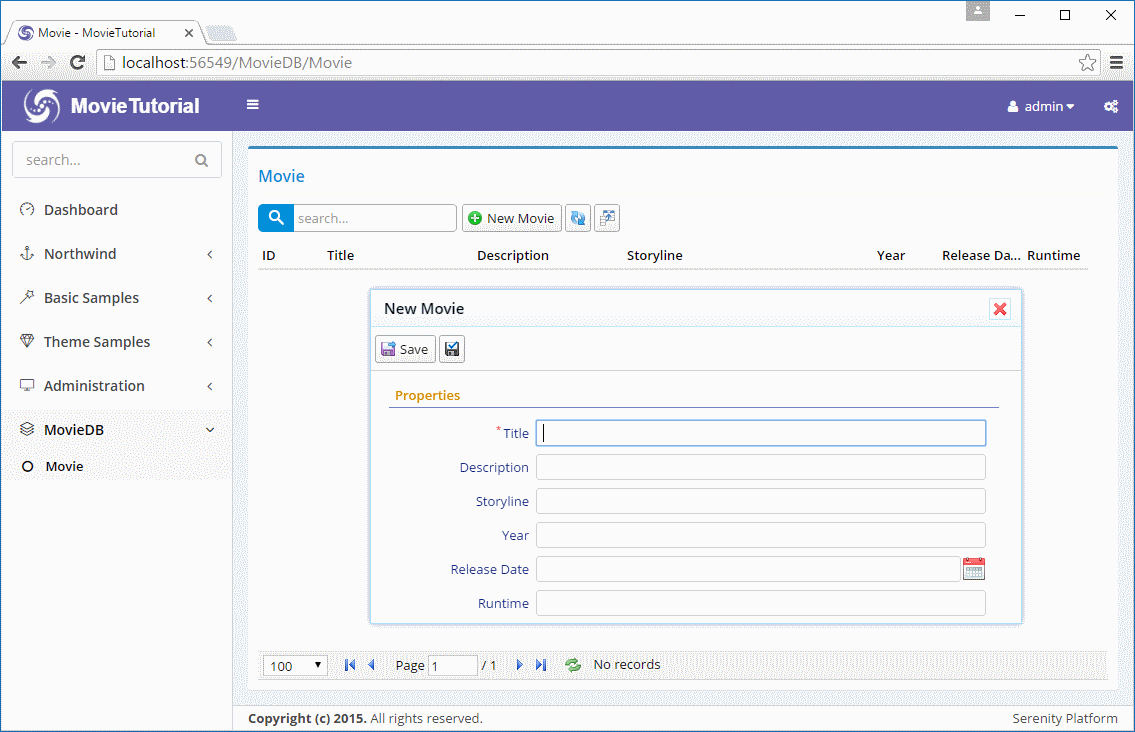
Task: Open the admin user dropdown
Action: pyautogui.click(x=1041, y=106)
